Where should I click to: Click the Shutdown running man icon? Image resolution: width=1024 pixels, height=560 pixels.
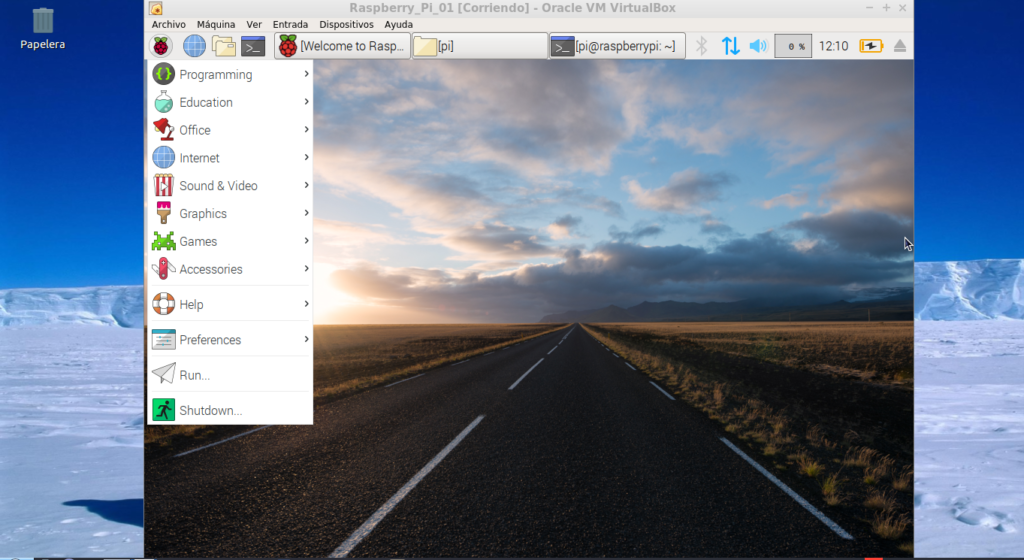coord(163,410)
